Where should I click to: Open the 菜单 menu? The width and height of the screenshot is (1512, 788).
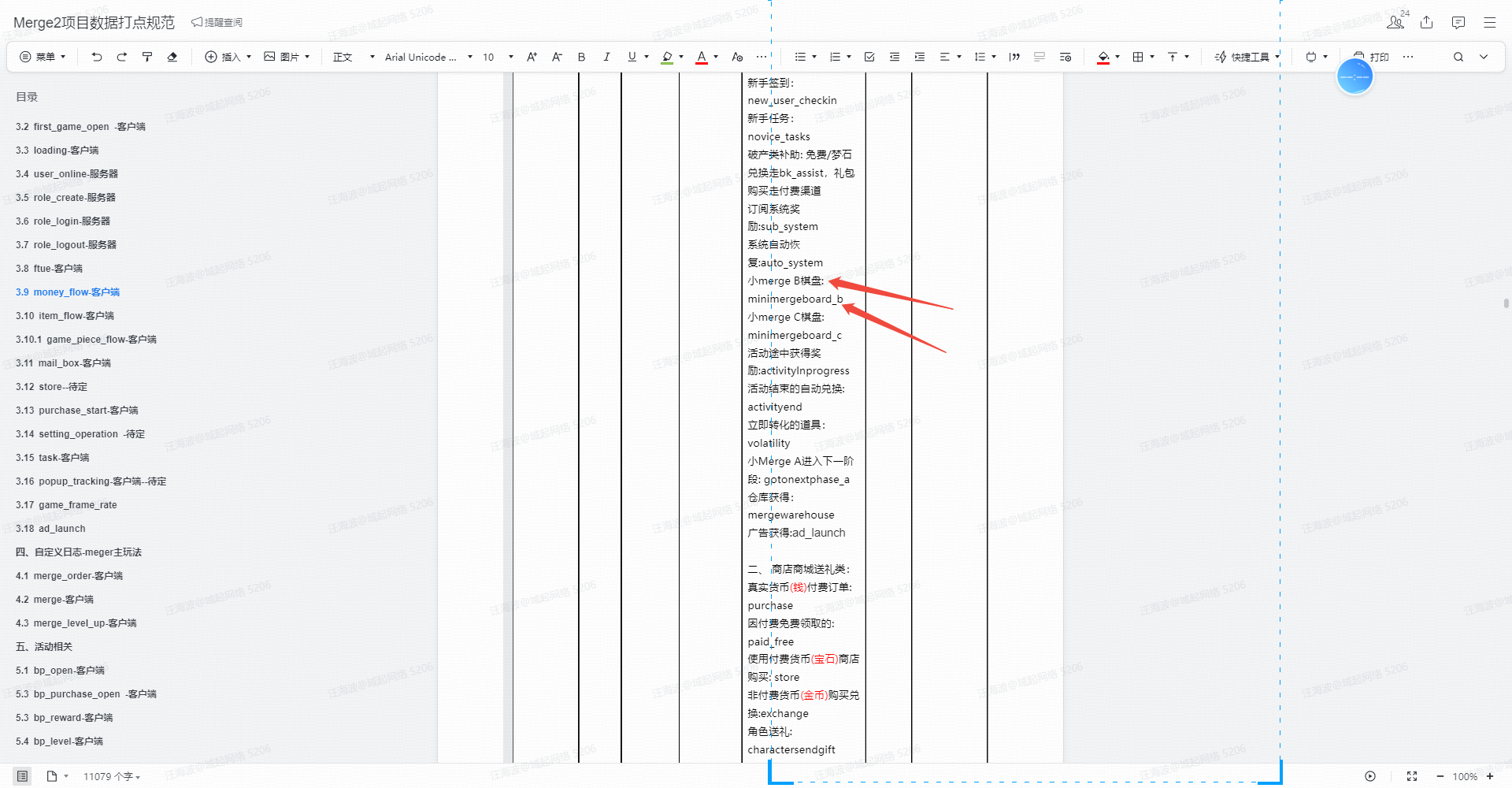point(43,57)
